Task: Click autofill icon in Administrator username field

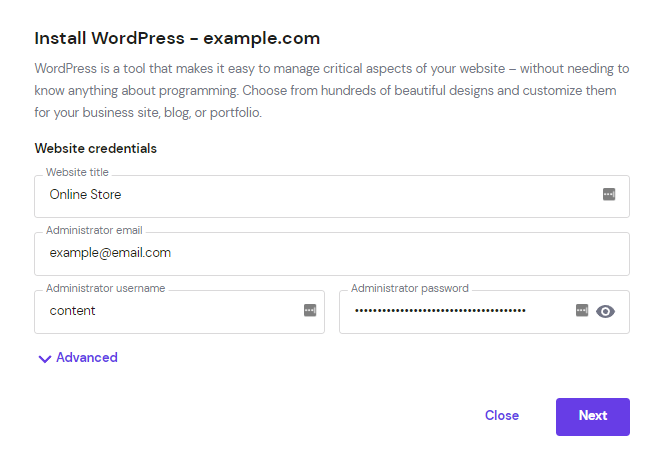Action: pos(310,310)
